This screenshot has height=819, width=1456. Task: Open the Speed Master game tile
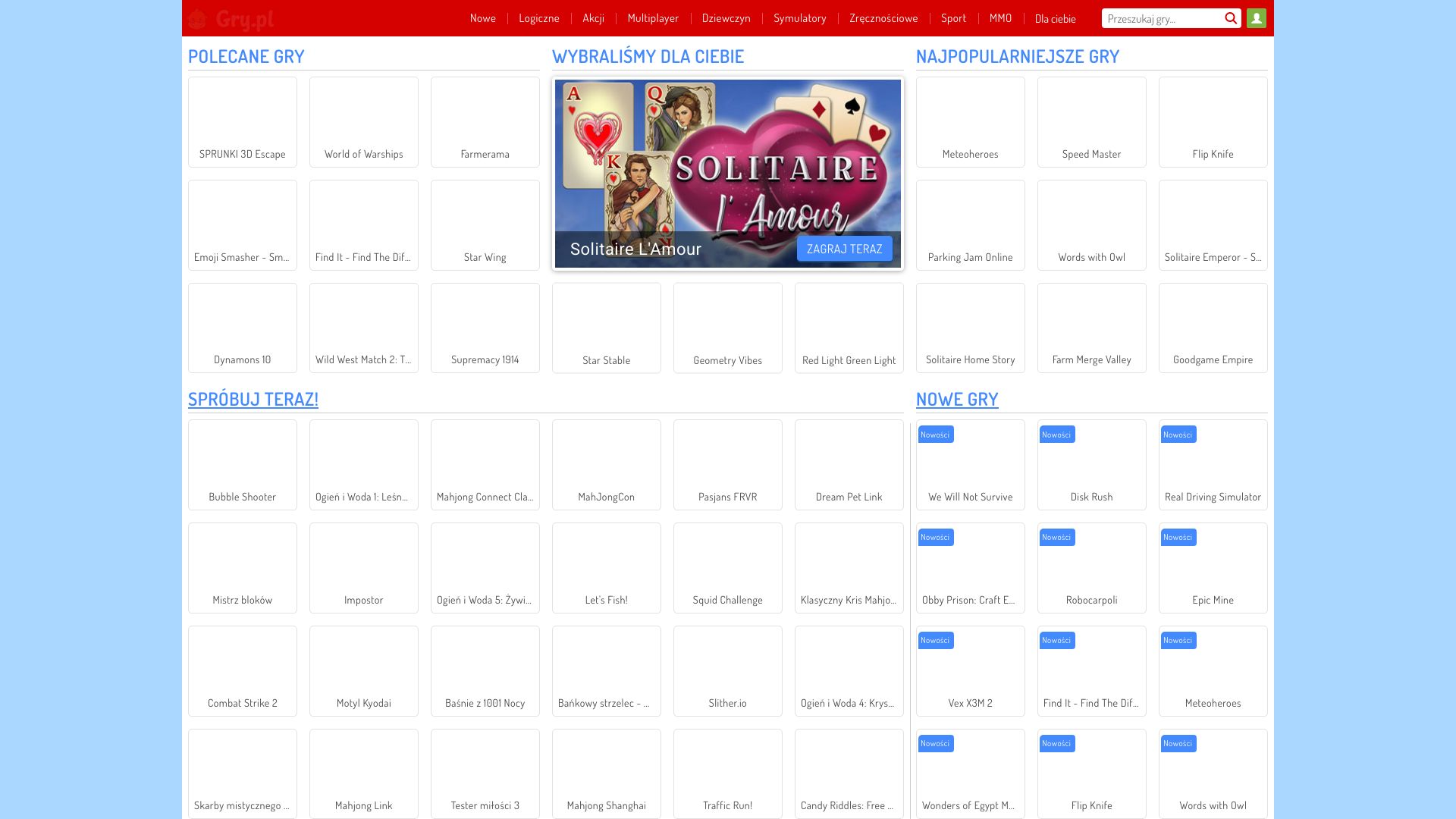(1092, 122)
